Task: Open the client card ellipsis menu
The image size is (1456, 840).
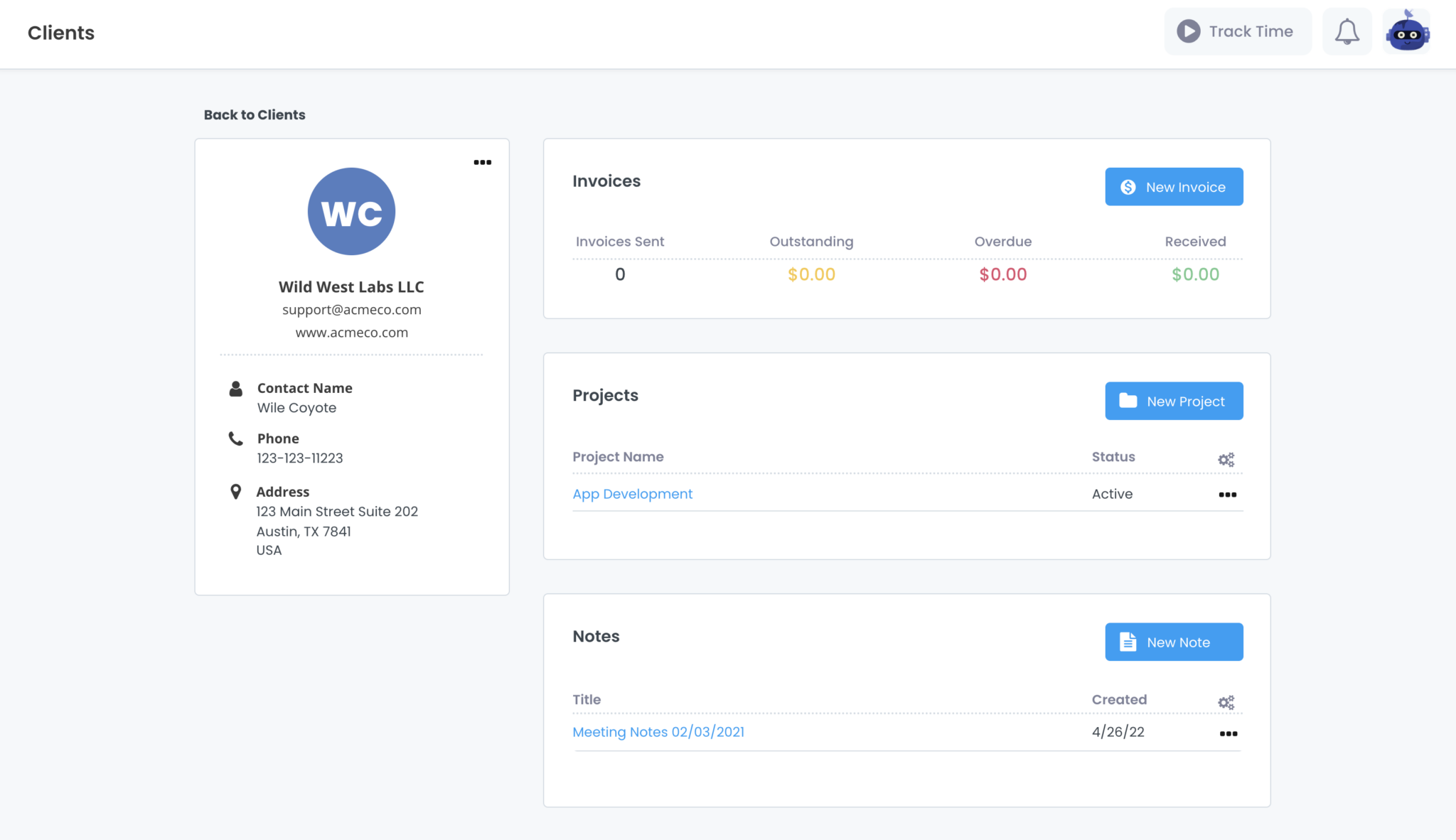Action: pos(483,162)
